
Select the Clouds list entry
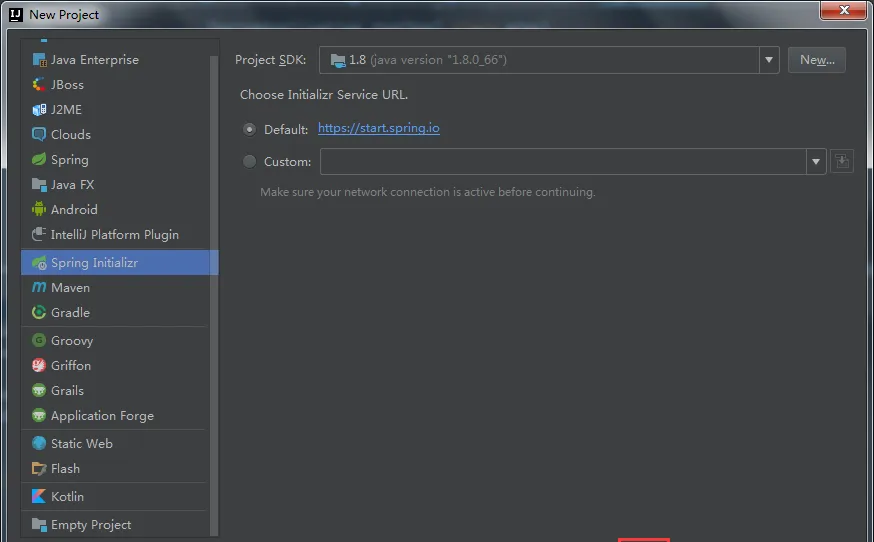pos(115,134)
